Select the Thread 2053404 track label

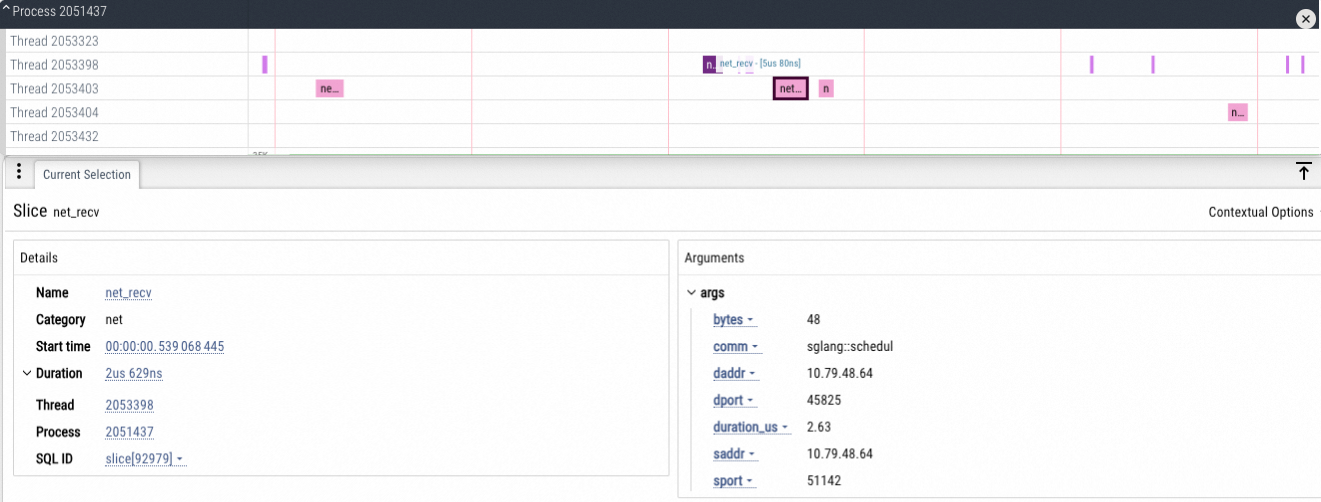tap(54, 113)
